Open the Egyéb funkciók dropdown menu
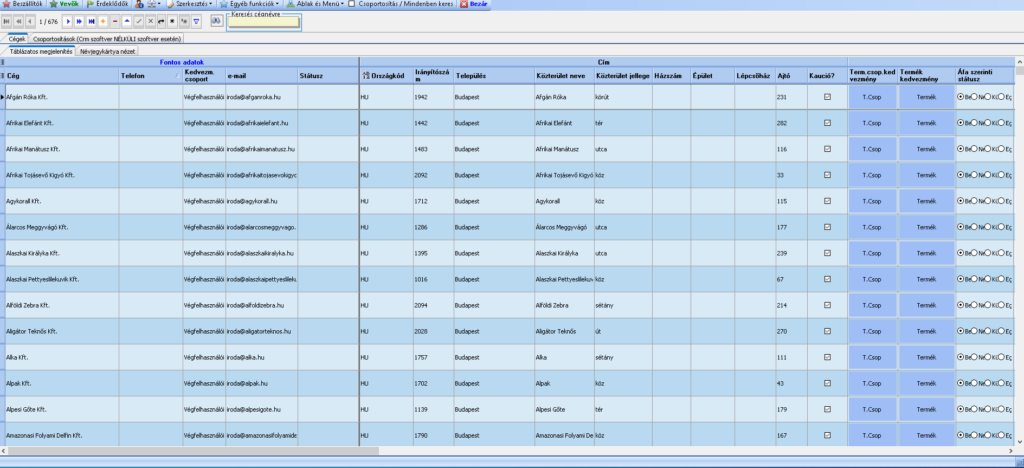Image resolution: width=1024 pixels, height=468 pixels. (249, 4)
